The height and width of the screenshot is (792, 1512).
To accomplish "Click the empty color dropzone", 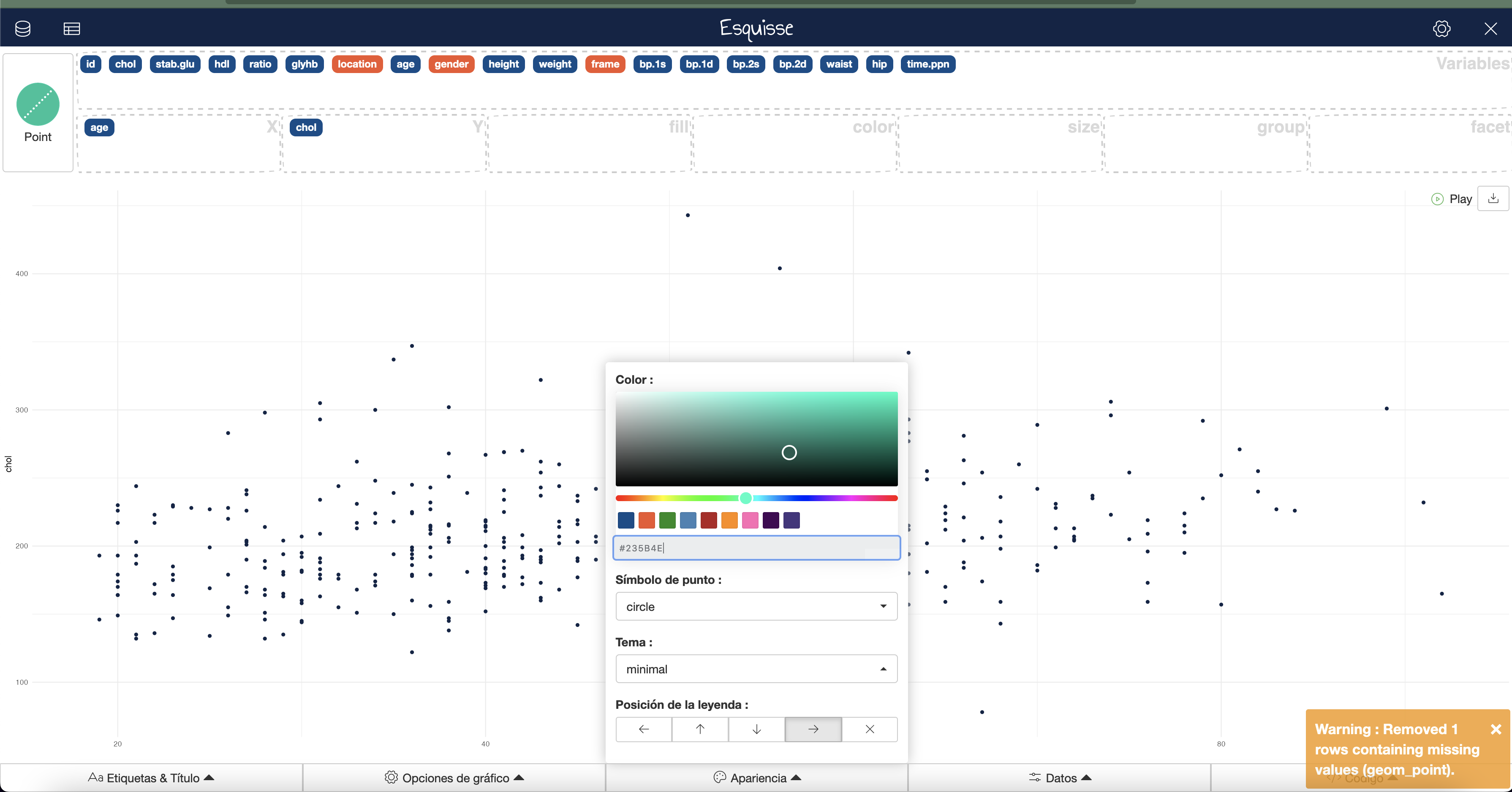I will [795, 143].
